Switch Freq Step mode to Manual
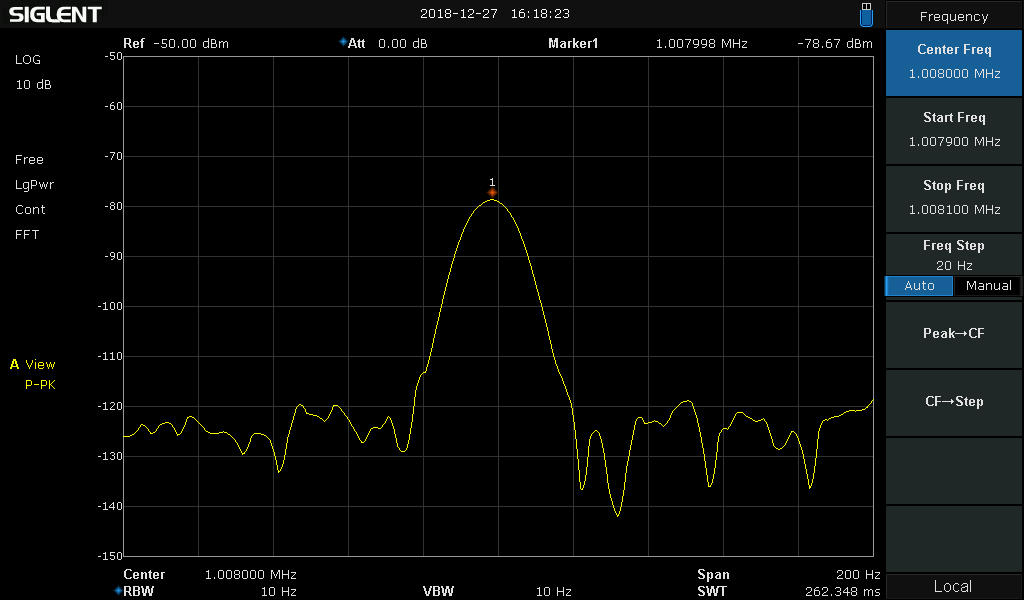Image resolution: width=1024 pixels, height=600 pixels. [988, 286]
